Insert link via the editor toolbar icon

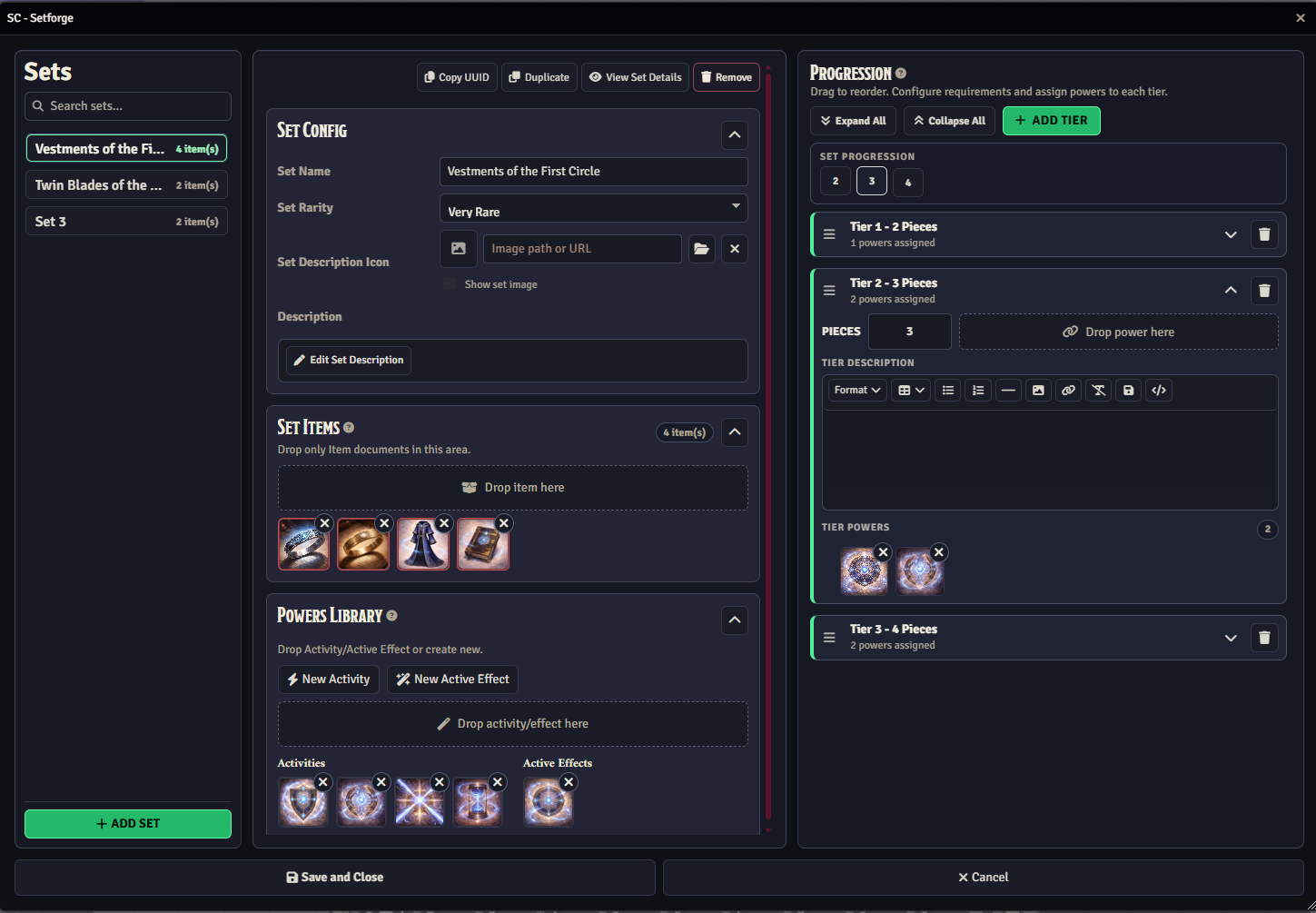pos(1068,391)
